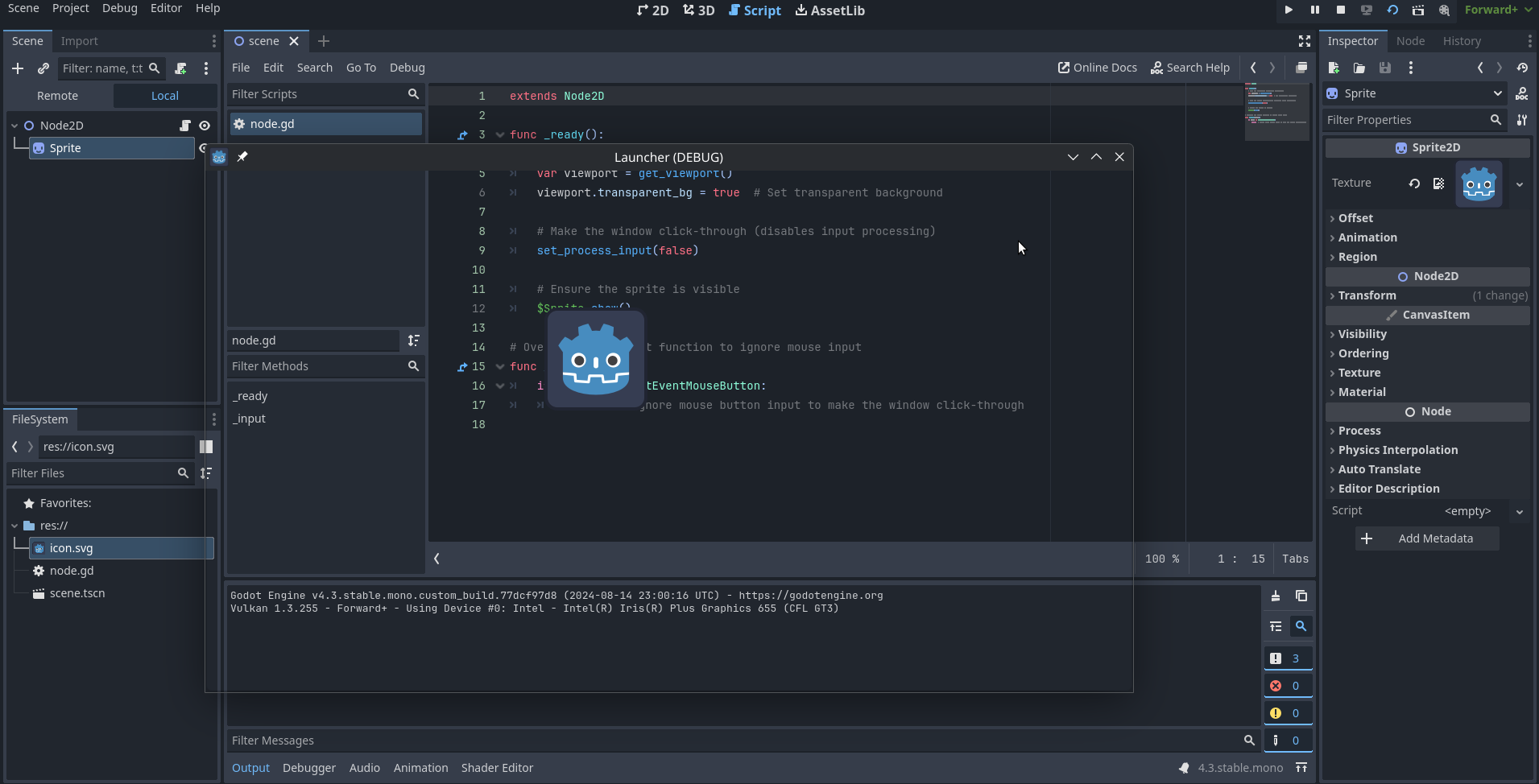Pause the running project

(1314, 10)
